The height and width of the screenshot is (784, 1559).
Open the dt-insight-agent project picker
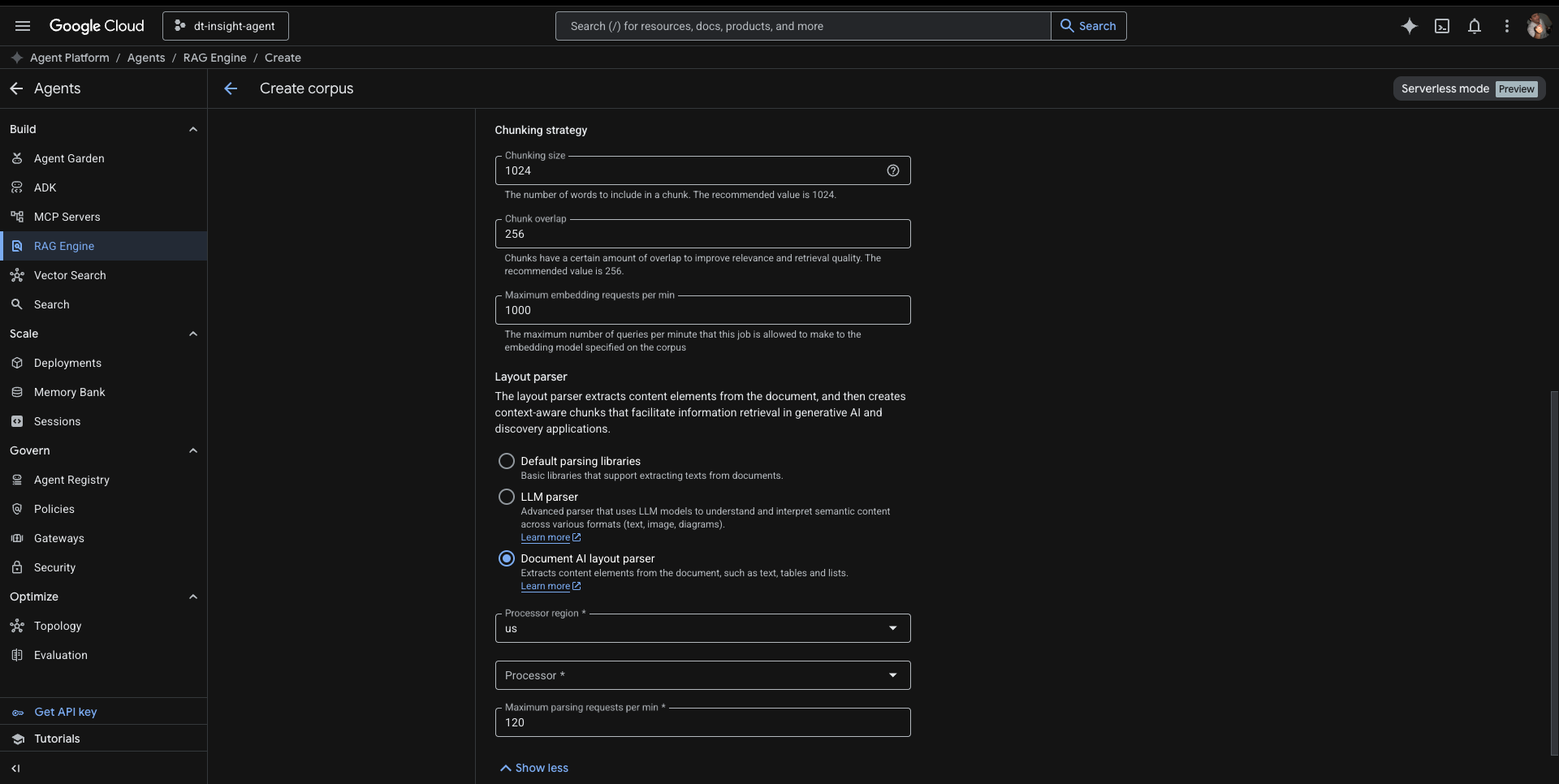pyautogui.click(x=226, y=26)
